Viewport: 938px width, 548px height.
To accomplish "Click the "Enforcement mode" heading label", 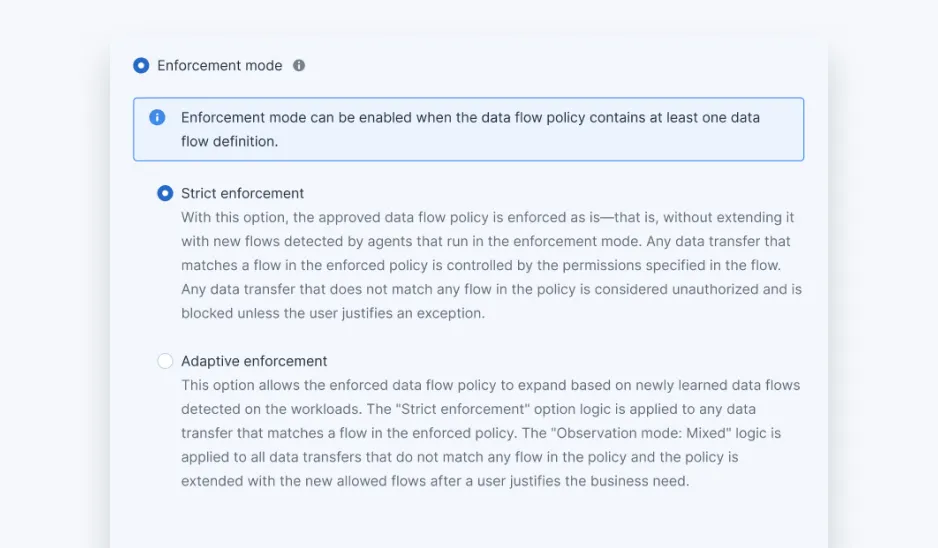I will [x=219, y=66].
